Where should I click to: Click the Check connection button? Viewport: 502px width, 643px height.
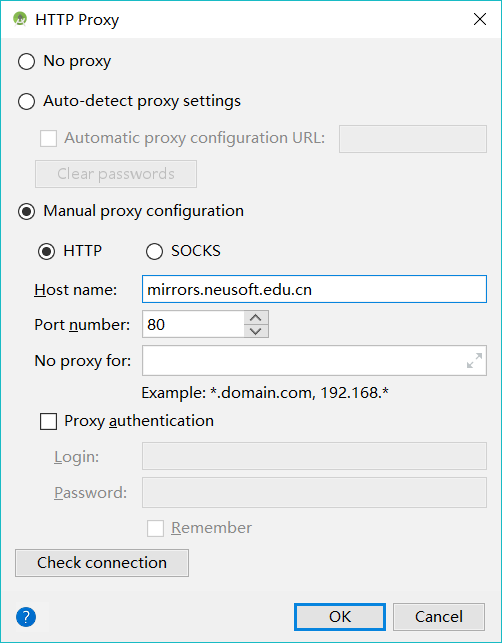[x=102, y=563]
